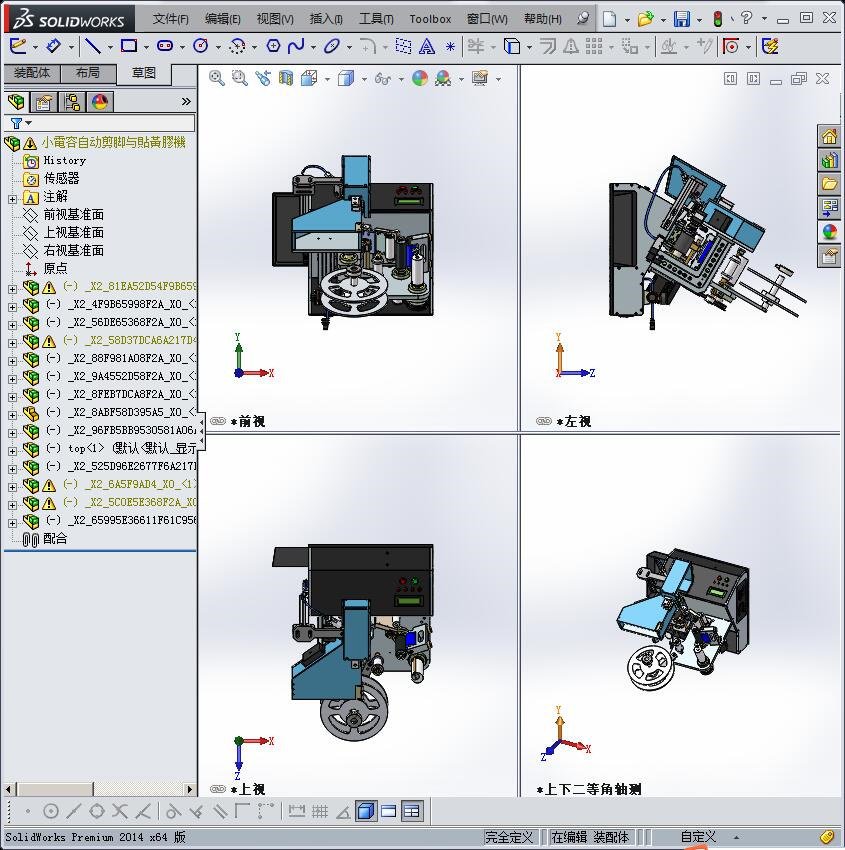845x850 pixels.
Task: Select the Arc sketch tool
Action: [x=237, y=47]
